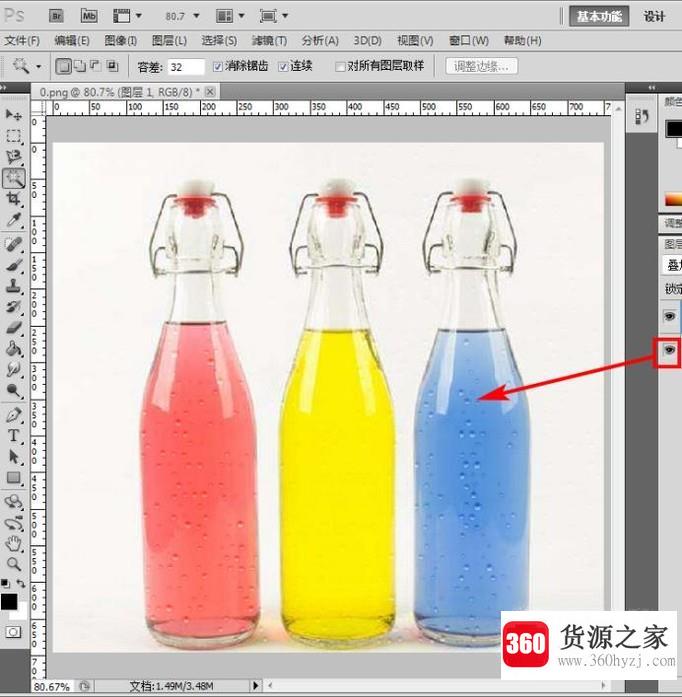Switch to 设计 workspace
The height and width of the screenshot is (697, 682).
click(x=654, y=16)
